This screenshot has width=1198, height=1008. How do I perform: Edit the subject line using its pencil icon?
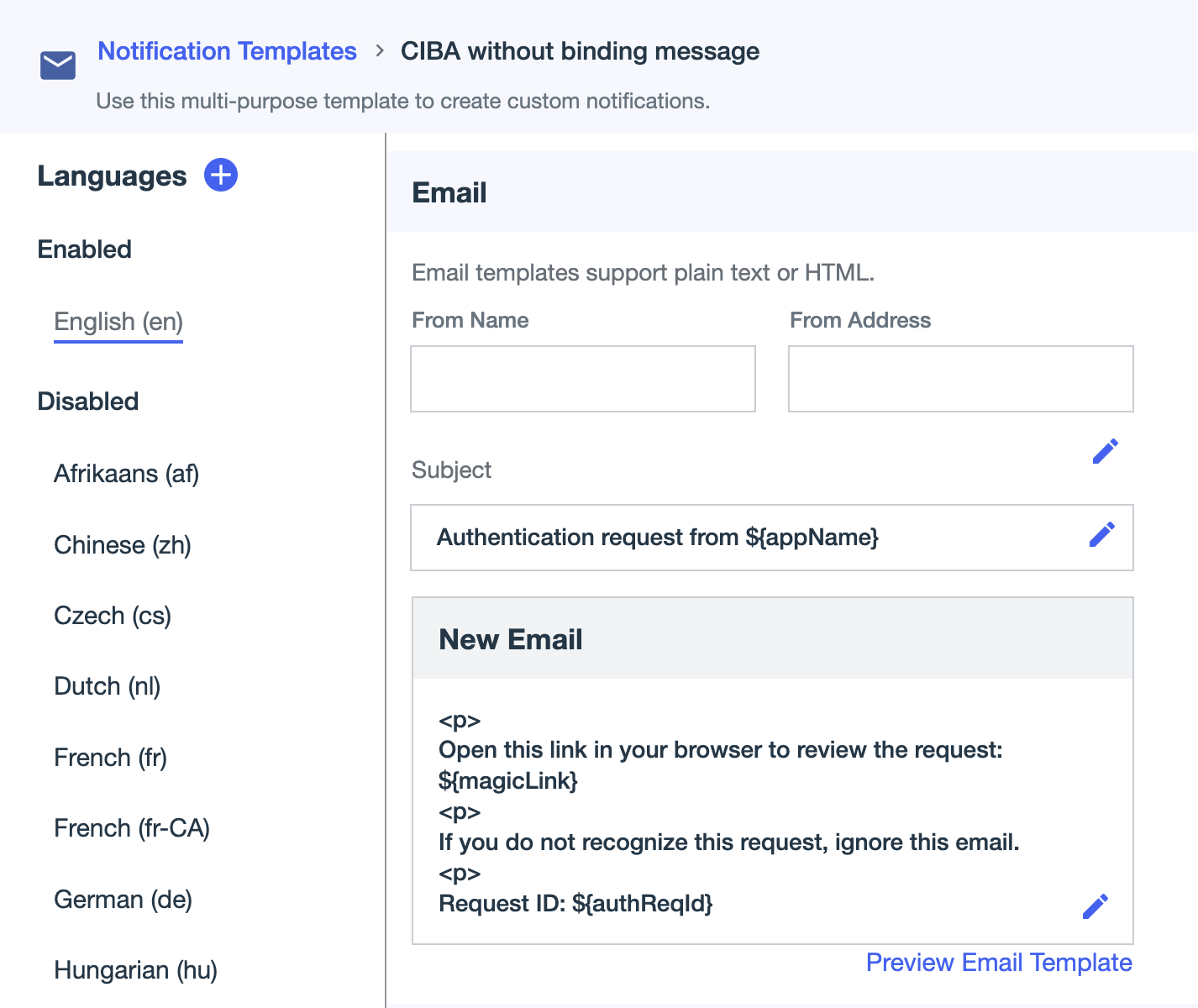(1102, 533)
